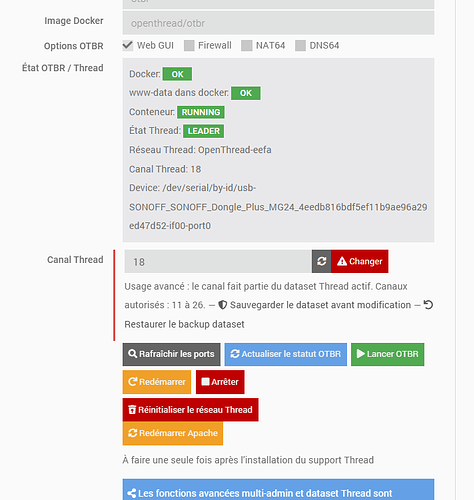The height and width of the screenshot is (500, 474).
Task: Click the shield icon before Sauvegarder le dataset
Action: pyautogui.click(x=223, y=305)
